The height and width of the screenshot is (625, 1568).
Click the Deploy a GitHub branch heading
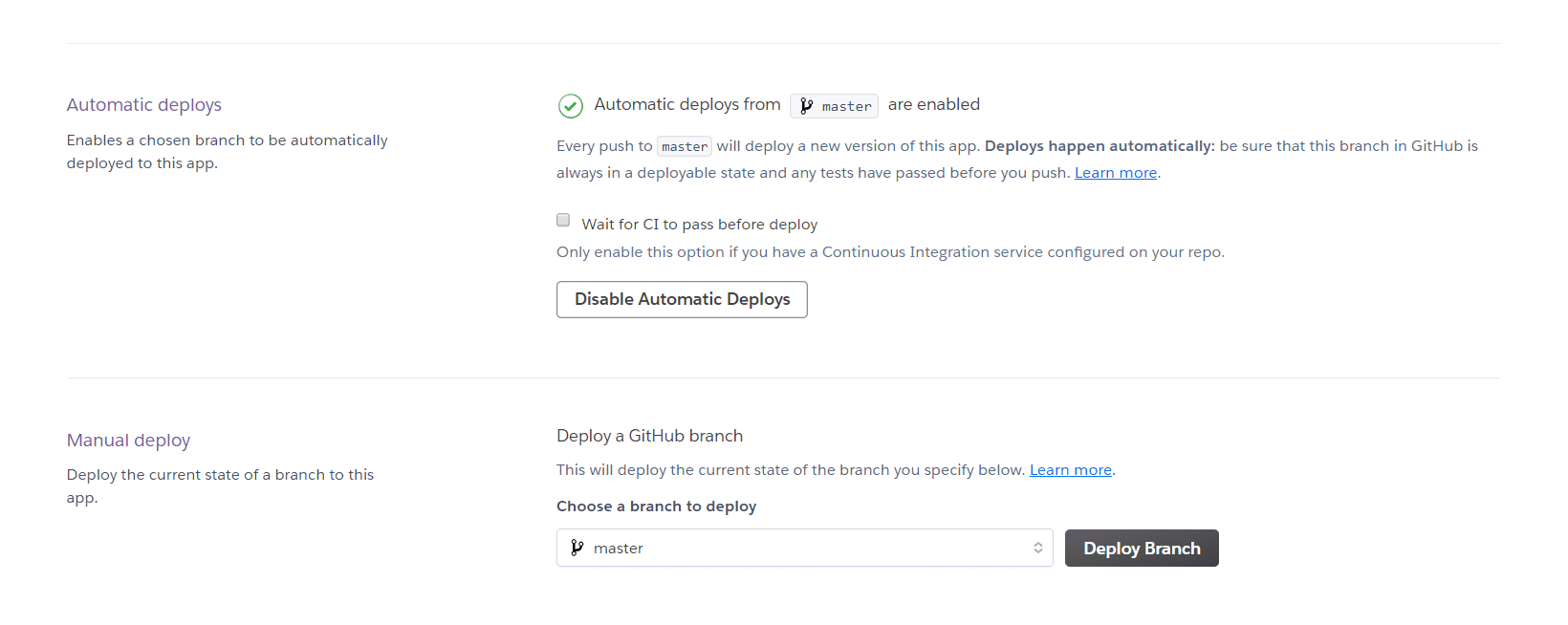650,436
